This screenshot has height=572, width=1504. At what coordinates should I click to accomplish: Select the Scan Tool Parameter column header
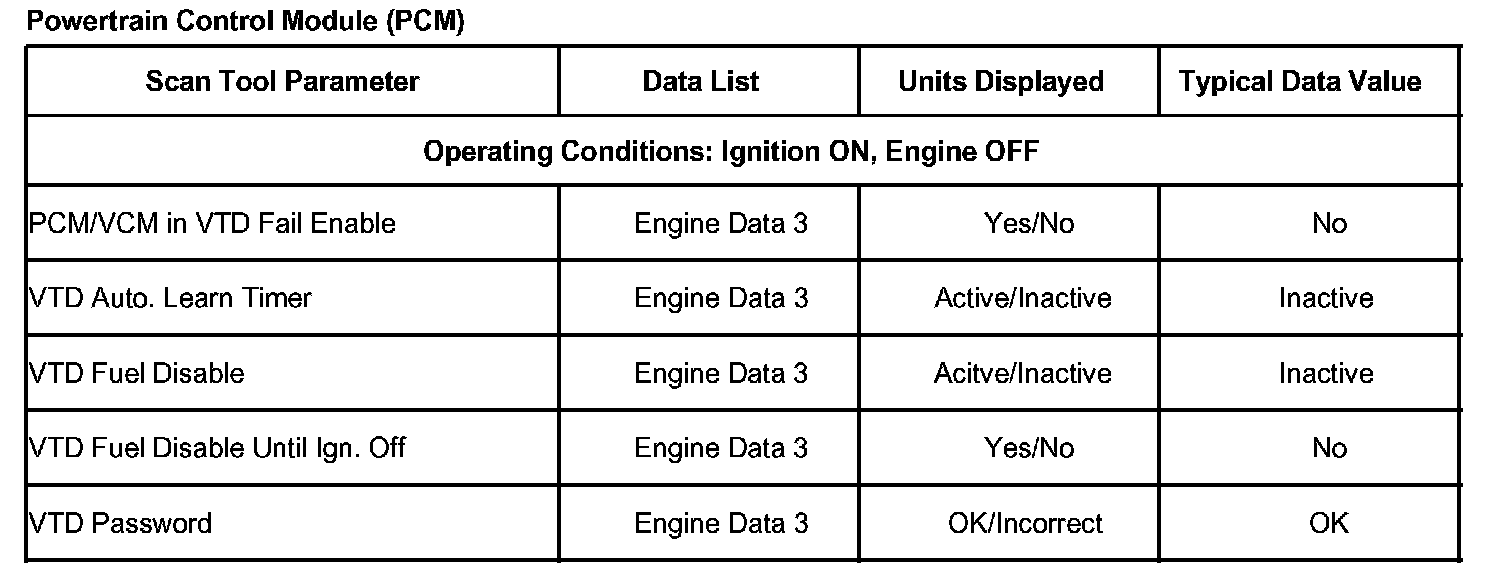282,81
